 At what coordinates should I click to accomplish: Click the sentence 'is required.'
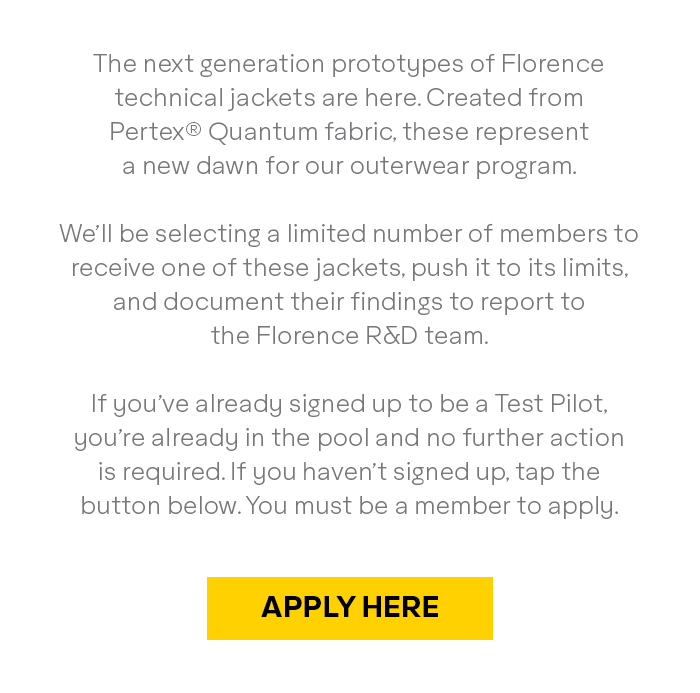(162, 472)
